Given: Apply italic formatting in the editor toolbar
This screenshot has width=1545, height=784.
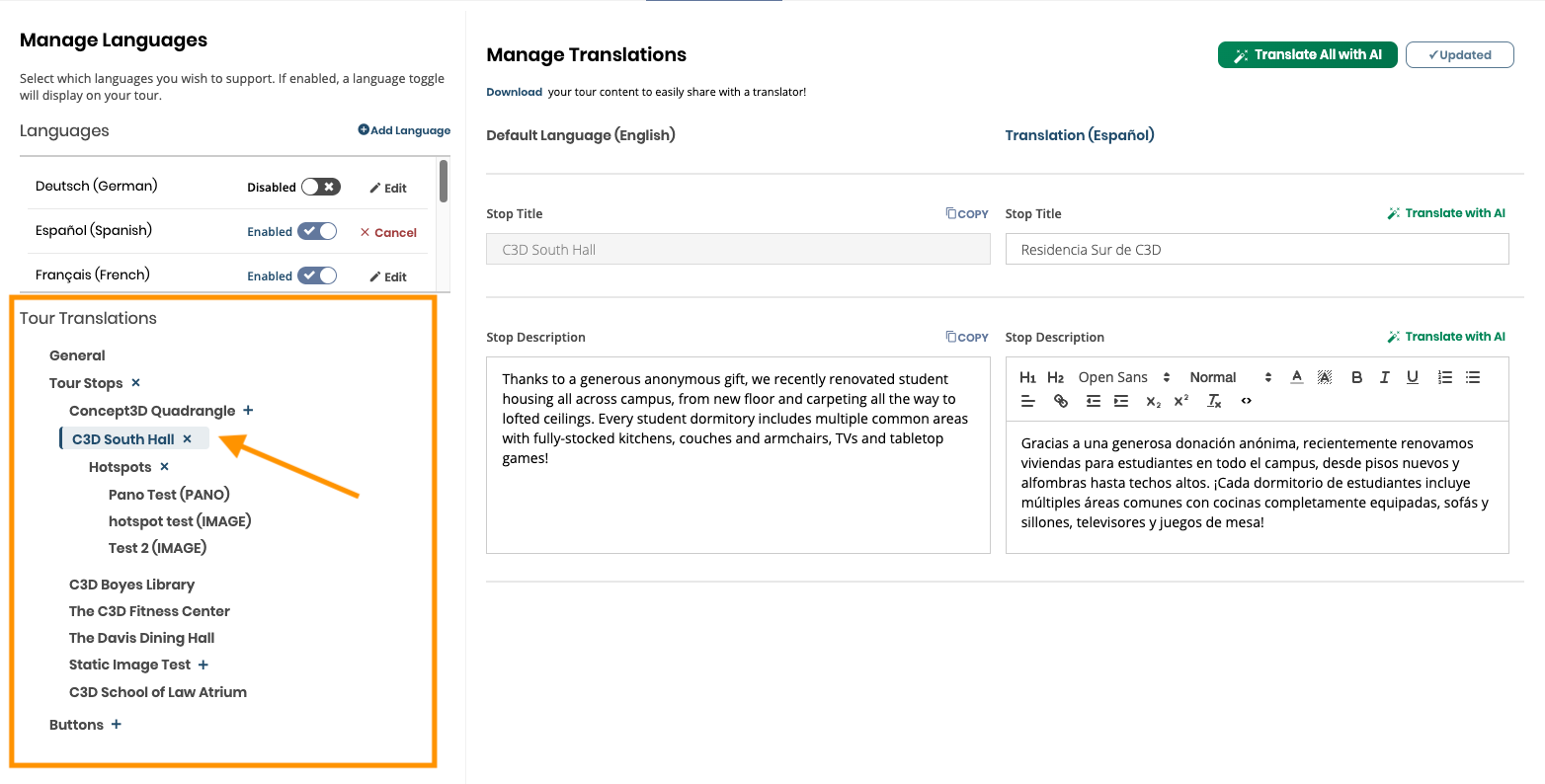Looking at the screenshot, I should click(x=1384, y=377).
